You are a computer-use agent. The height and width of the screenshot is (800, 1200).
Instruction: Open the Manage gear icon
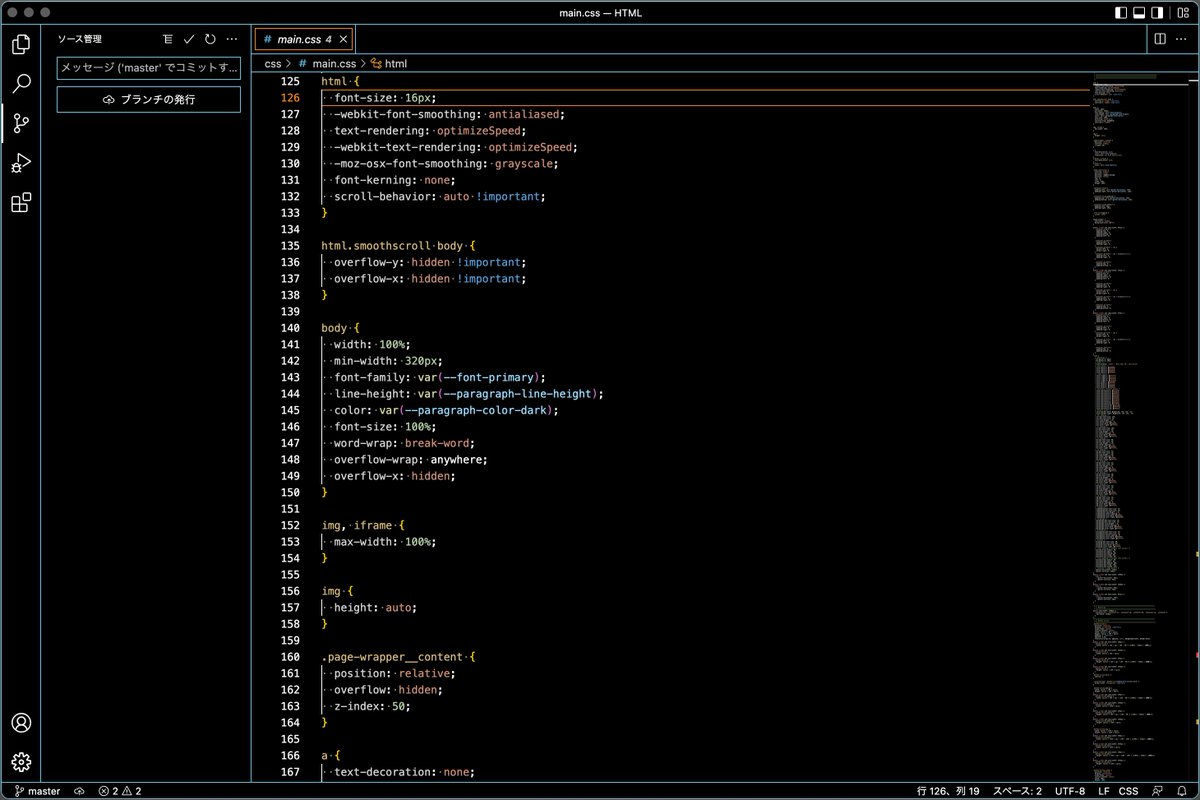click(21, 762)
